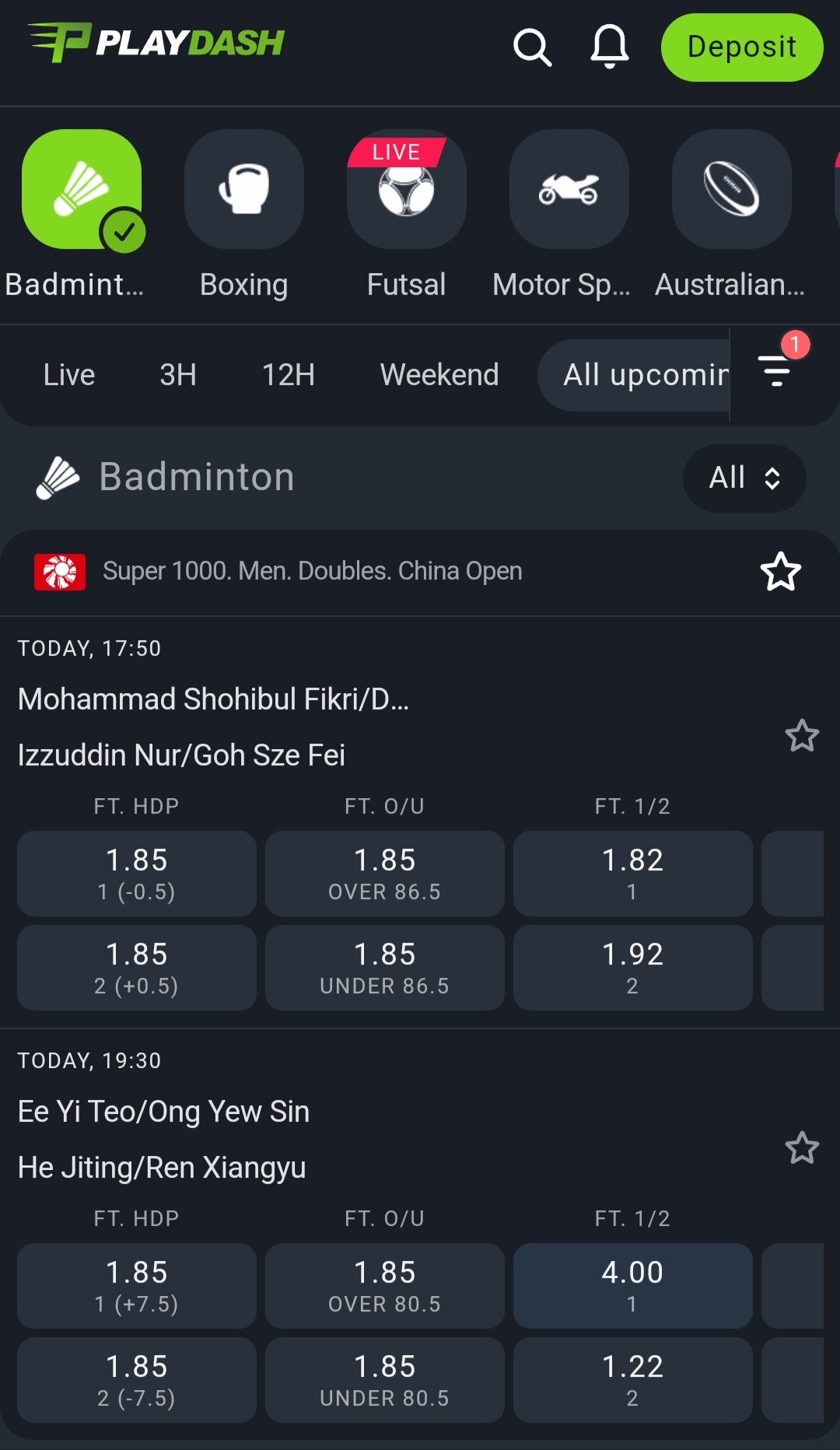Switch to the Weekend tab
The image size is (840, 1450).
tap(439, 375)
